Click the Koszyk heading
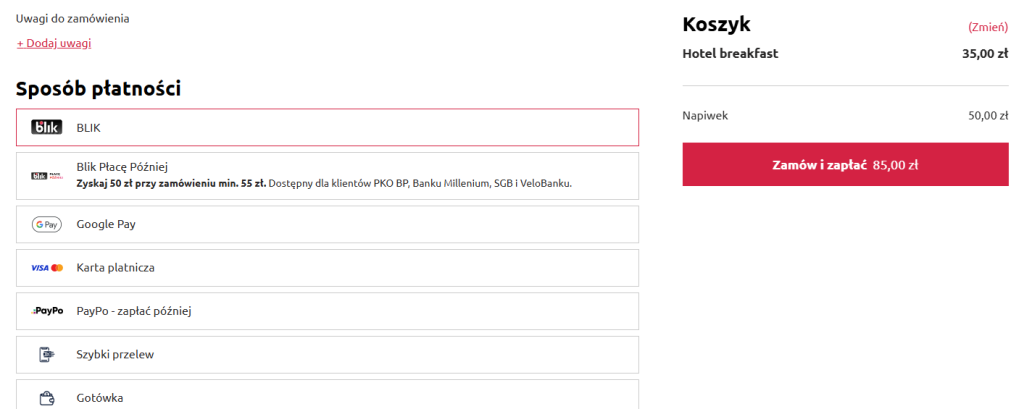Screen dimensions: 1024x409 716,24
